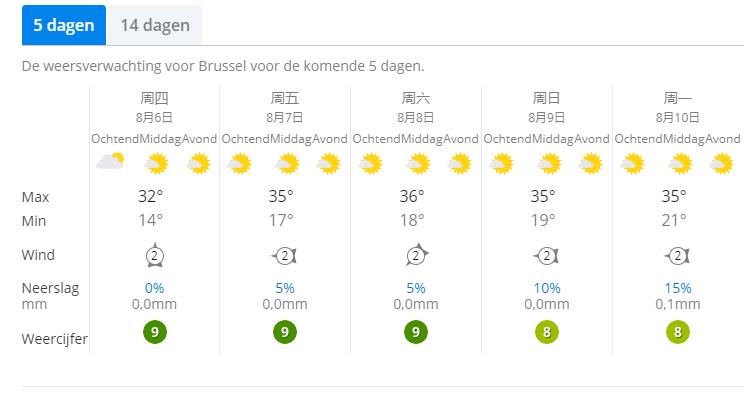
Task: Click the wind direction icon for 周四
Action: point(155,255)
